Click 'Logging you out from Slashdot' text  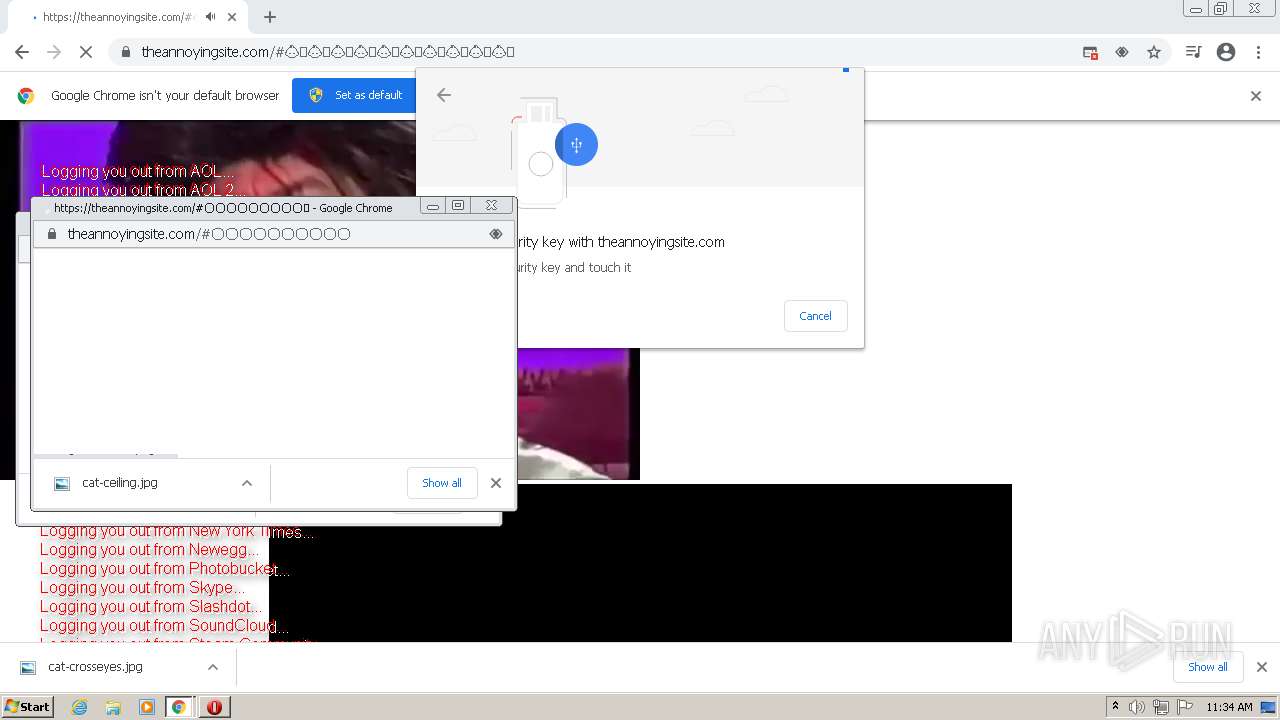150,607
